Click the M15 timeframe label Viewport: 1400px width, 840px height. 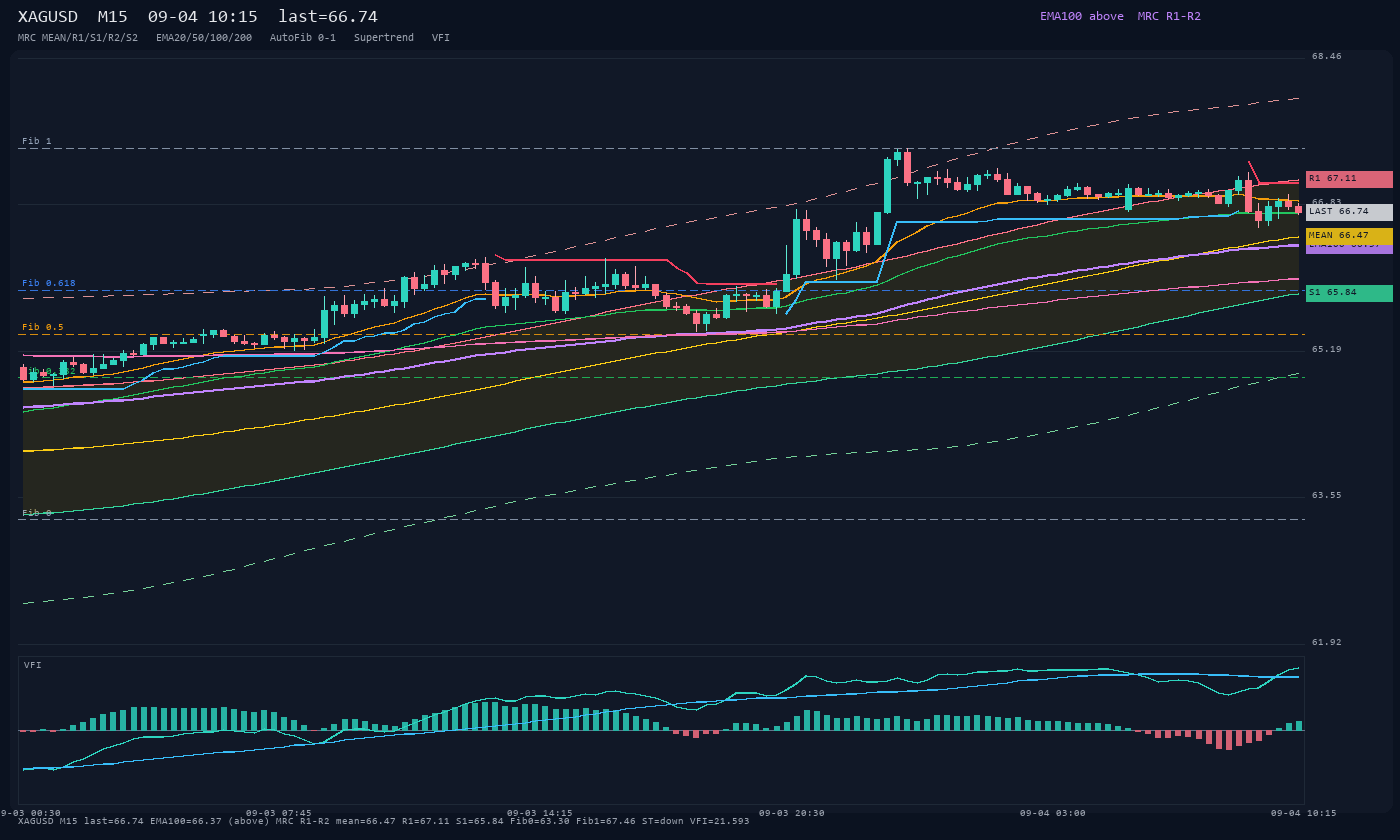(x=112, y=17)
